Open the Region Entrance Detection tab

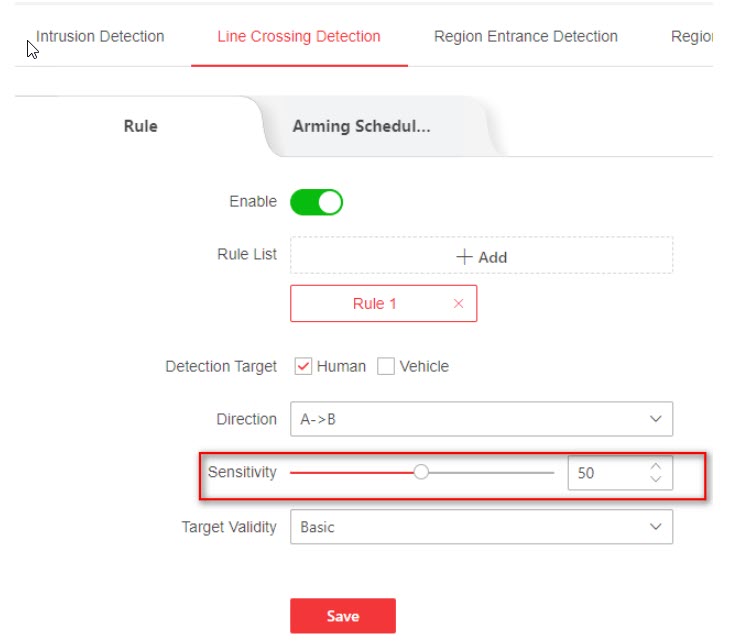coord(525,37)
